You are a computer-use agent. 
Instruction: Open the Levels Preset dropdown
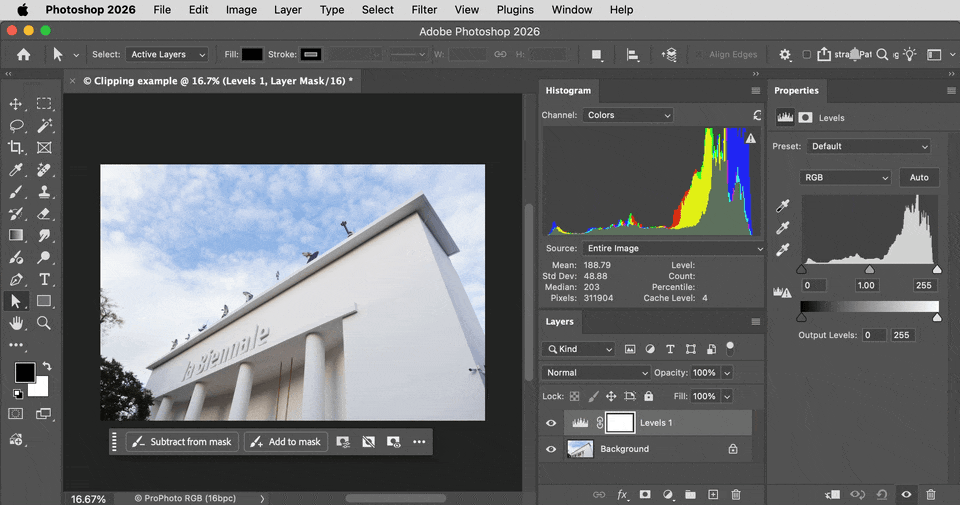coord(868,146)
